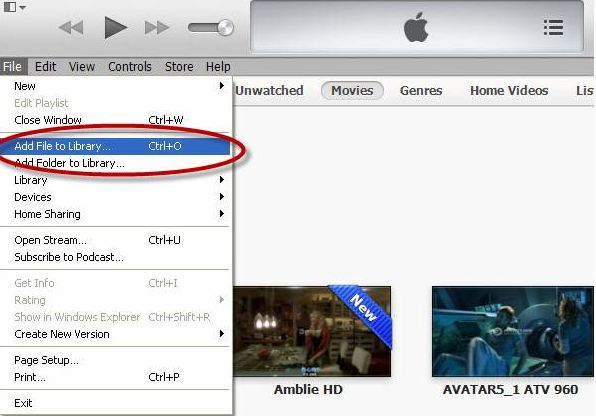This screenshot has width=596, height=416.
Task: Switch to the Genres tab
Action: pos(421,91)
